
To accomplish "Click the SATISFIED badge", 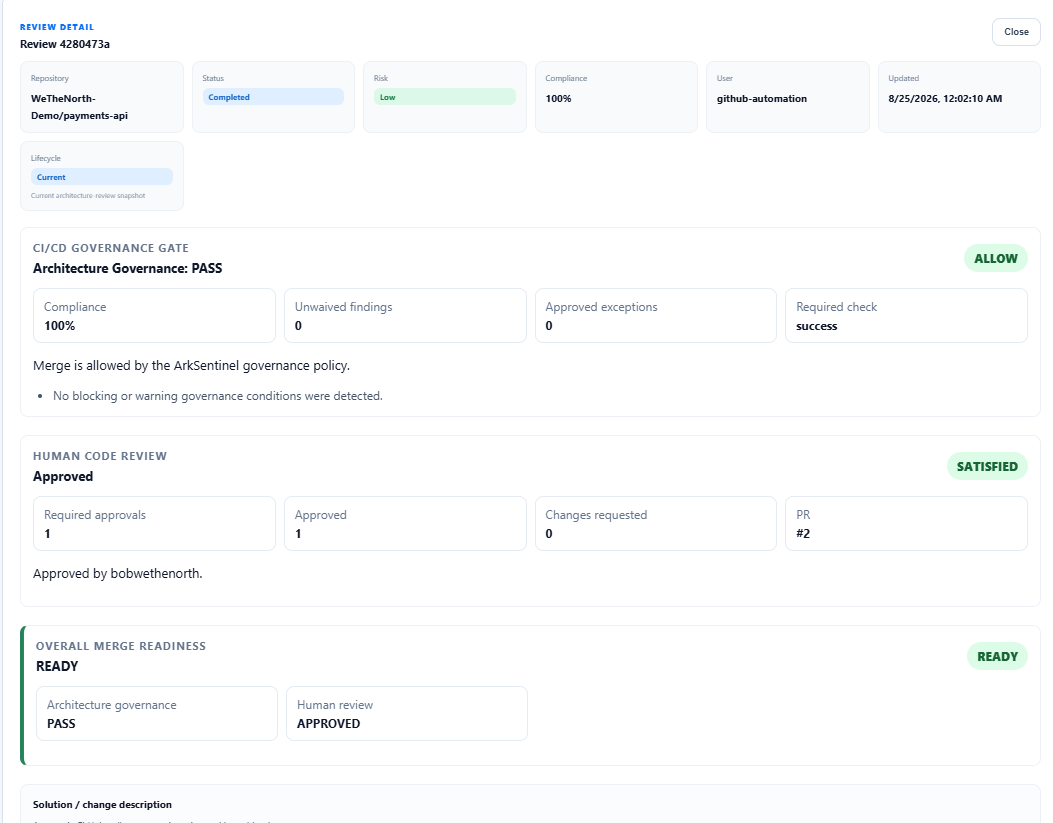I will click(x=987, y=467).
